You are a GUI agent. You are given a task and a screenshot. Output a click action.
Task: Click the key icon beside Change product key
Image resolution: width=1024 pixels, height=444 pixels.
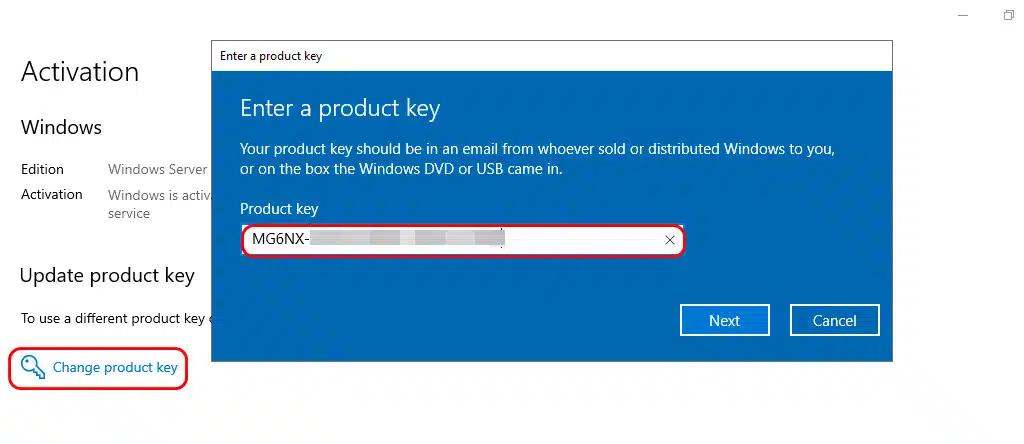click(x=33, y=367)
